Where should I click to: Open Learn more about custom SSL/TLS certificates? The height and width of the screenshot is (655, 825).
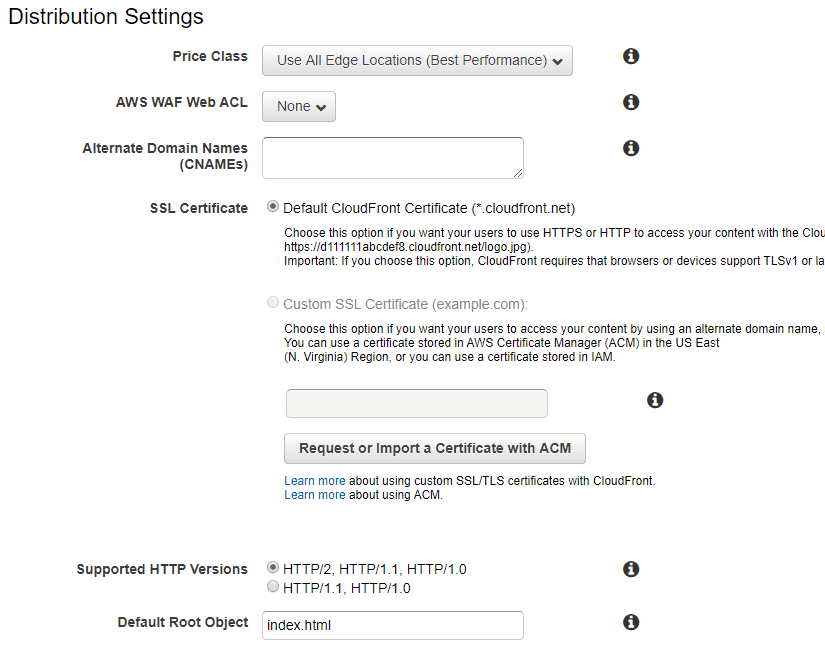click(x=314, y=481)
